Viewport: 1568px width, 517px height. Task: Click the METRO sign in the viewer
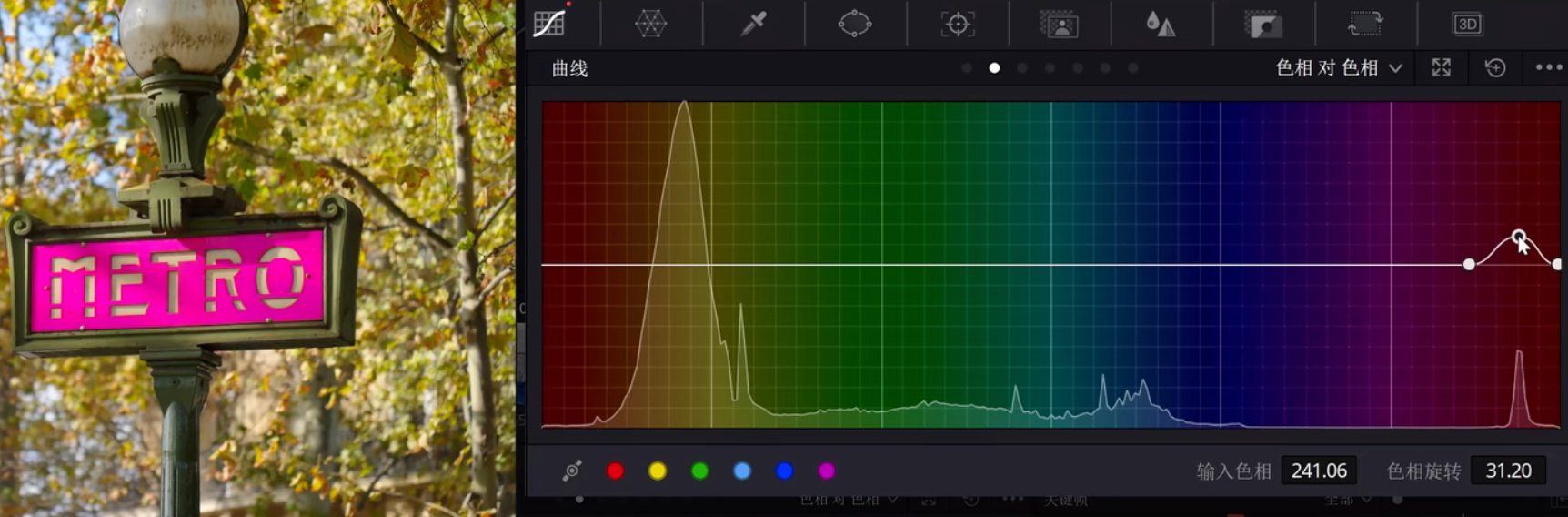[x=179, y=279]
